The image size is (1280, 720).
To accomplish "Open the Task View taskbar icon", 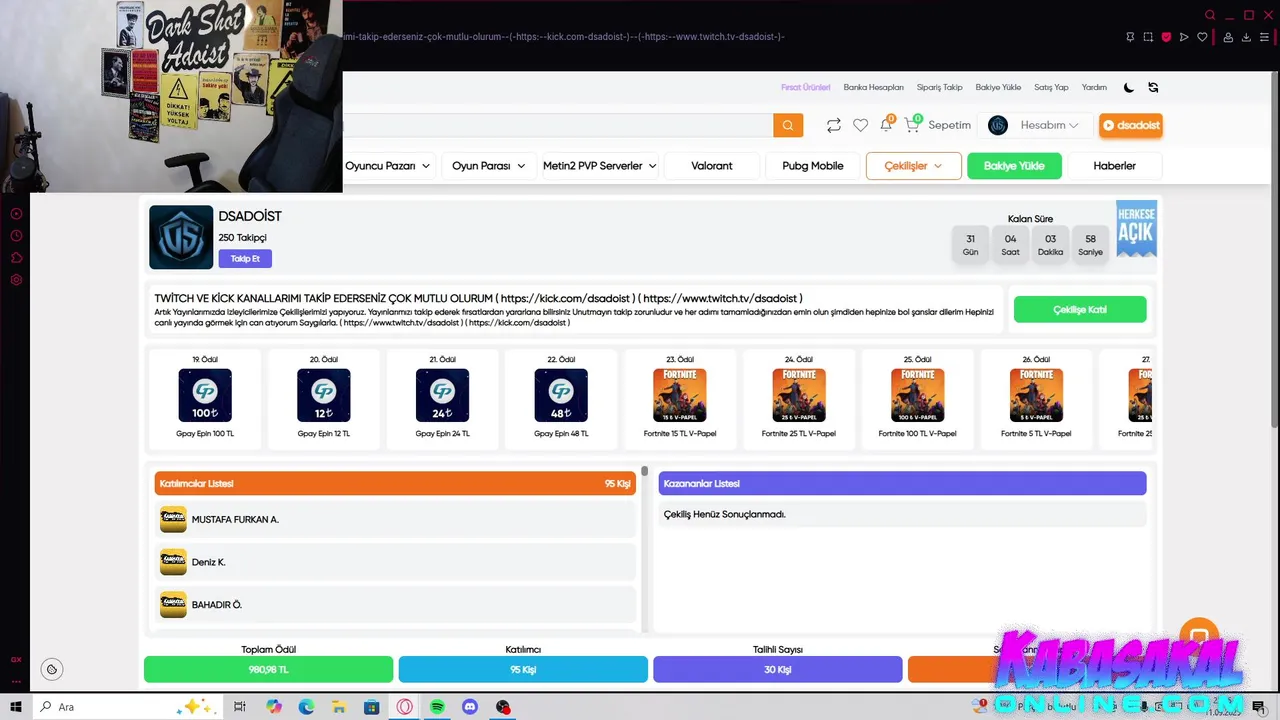I will point(240,707).
